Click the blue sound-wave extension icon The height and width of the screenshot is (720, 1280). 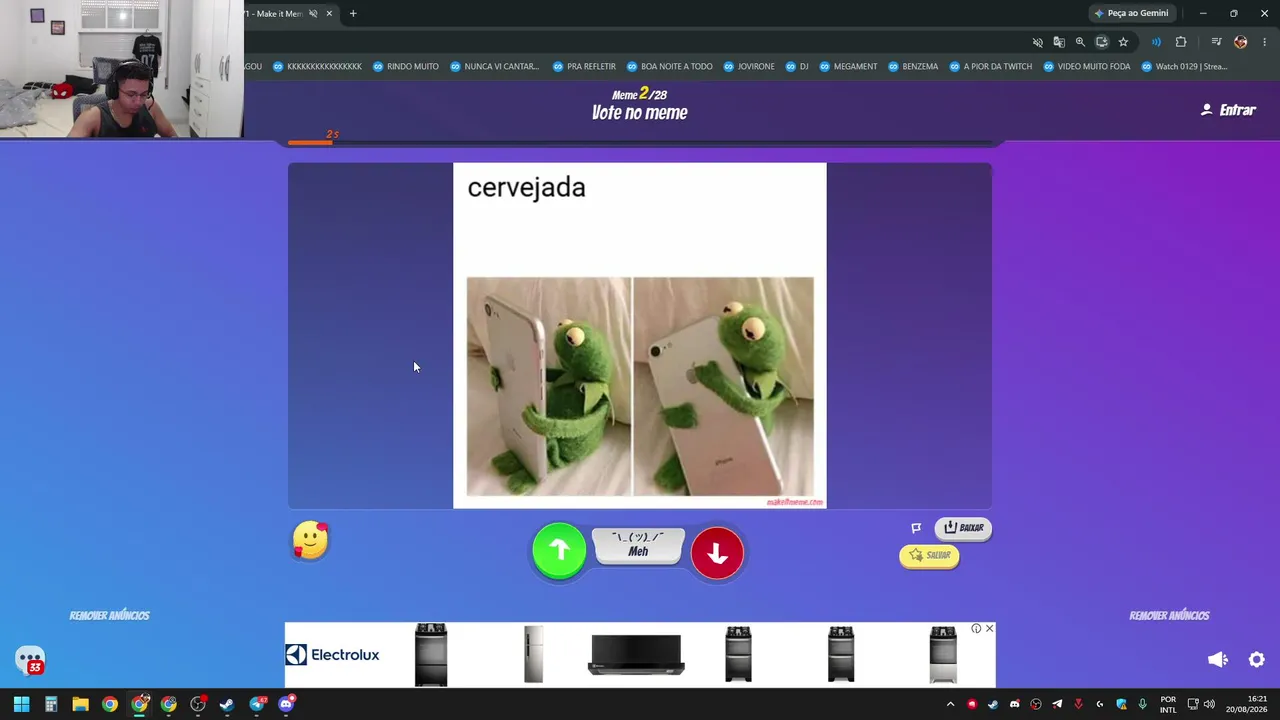pos(1156,42)
